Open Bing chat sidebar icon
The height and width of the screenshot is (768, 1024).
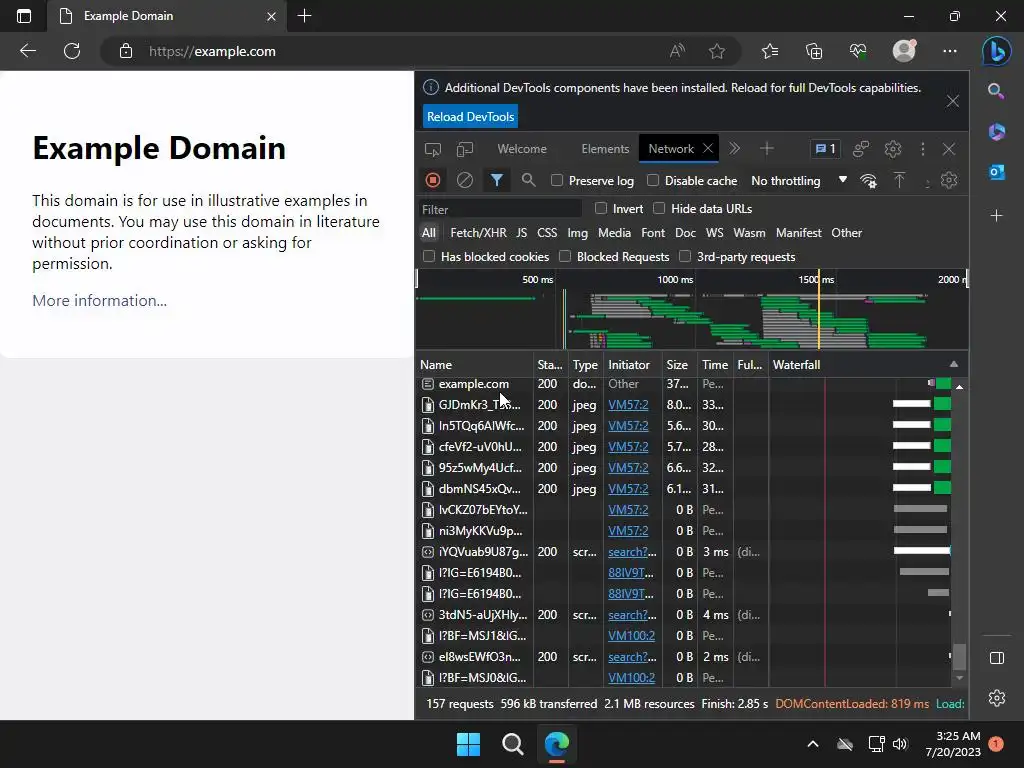coord(997,51)
